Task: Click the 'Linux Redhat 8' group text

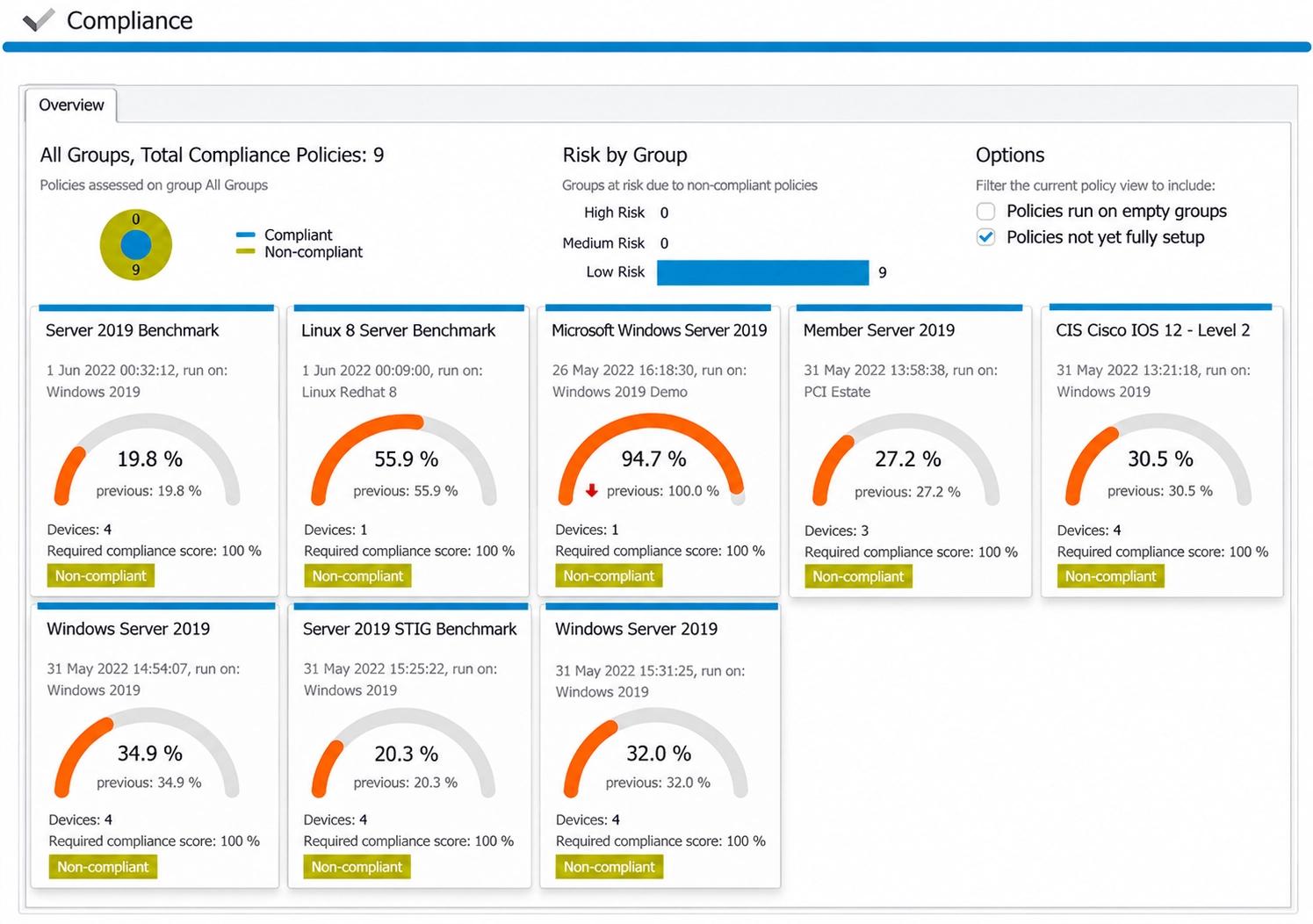Action: point(350,392)
